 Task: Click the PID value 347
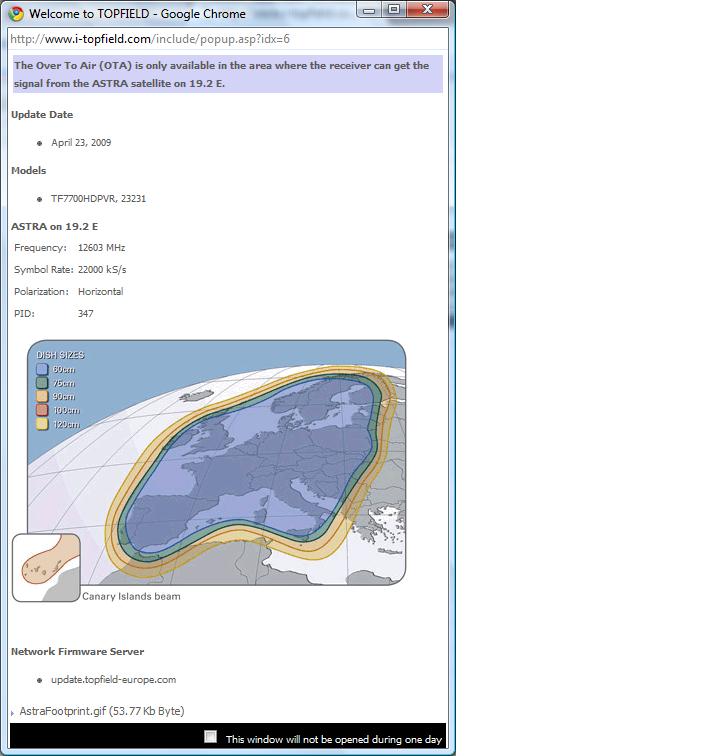[85, 314]
